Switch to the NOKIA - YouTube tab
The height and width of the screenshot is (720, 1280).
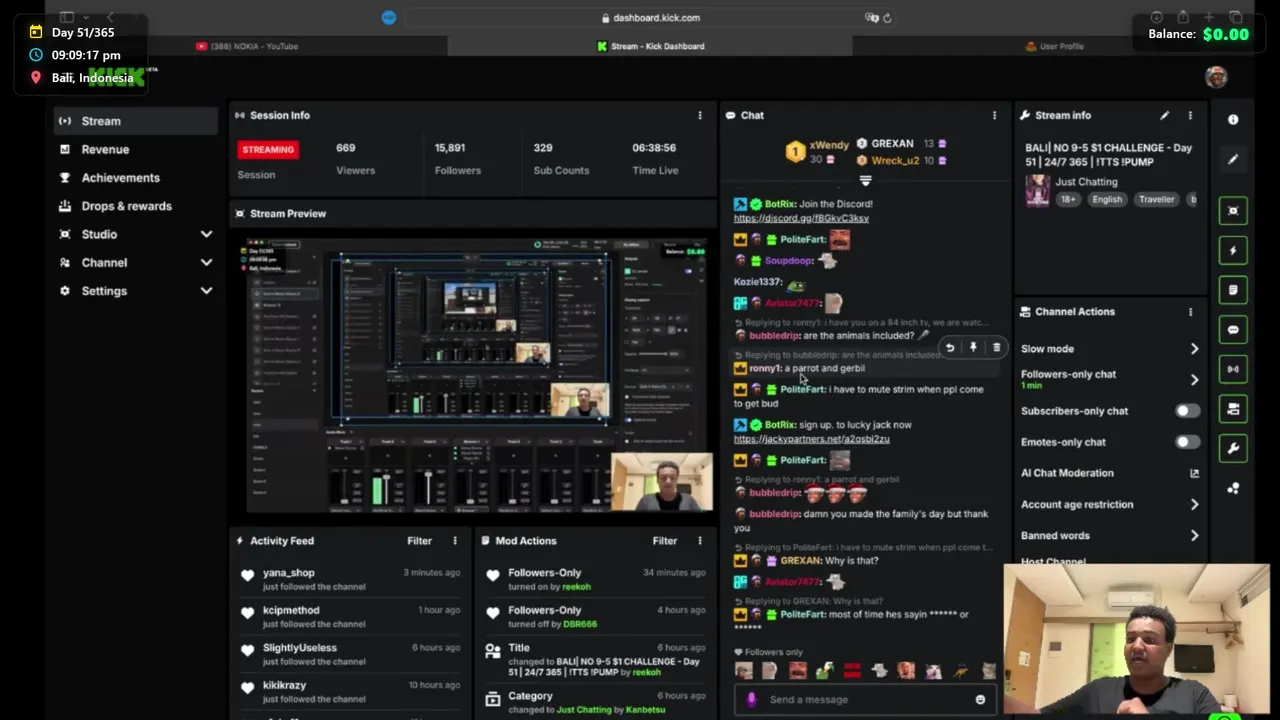(247, 46)
